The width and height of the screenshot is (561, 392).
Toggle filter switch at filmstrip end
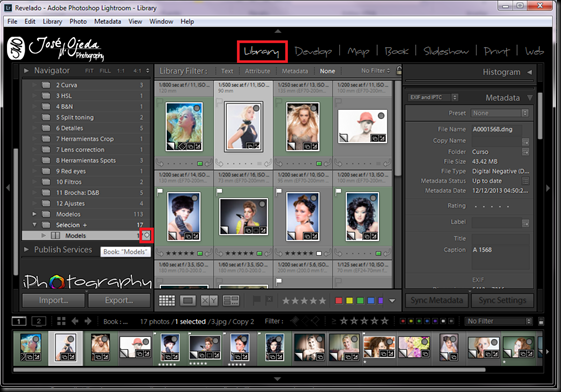pos(541,321)
